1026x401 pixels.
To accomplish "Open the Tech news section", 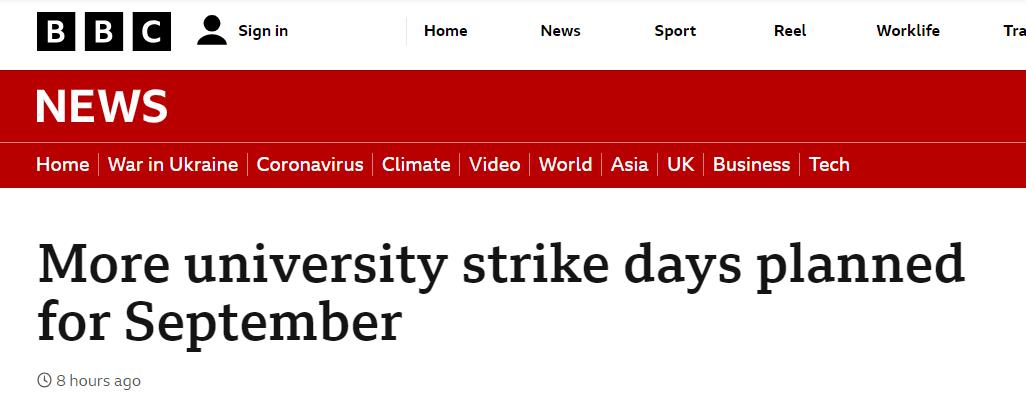I will click(829, 165).
